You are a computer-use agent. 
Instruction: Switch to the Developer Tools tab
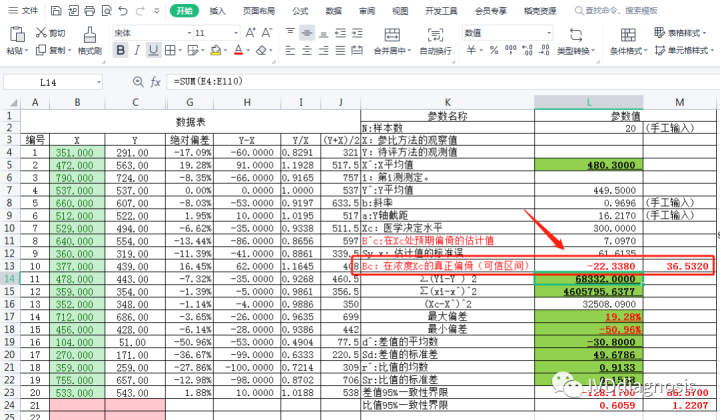(x=441, y=11)
